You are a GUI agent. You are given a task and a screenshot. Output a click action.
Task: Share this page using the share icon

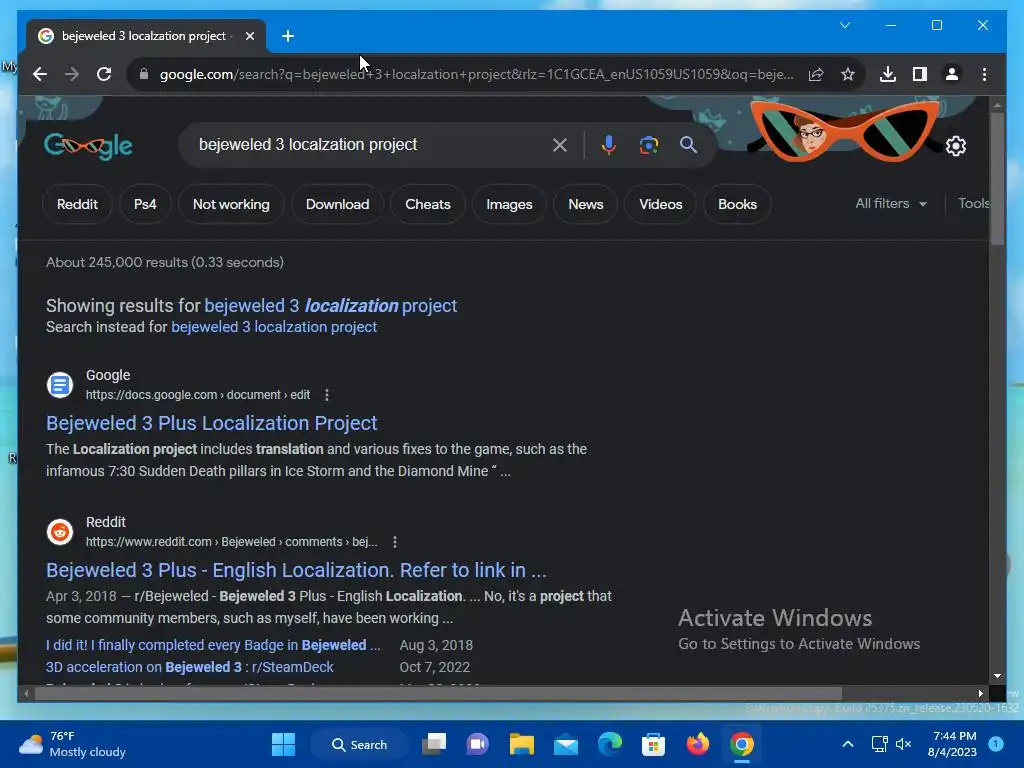pos(816,74)
